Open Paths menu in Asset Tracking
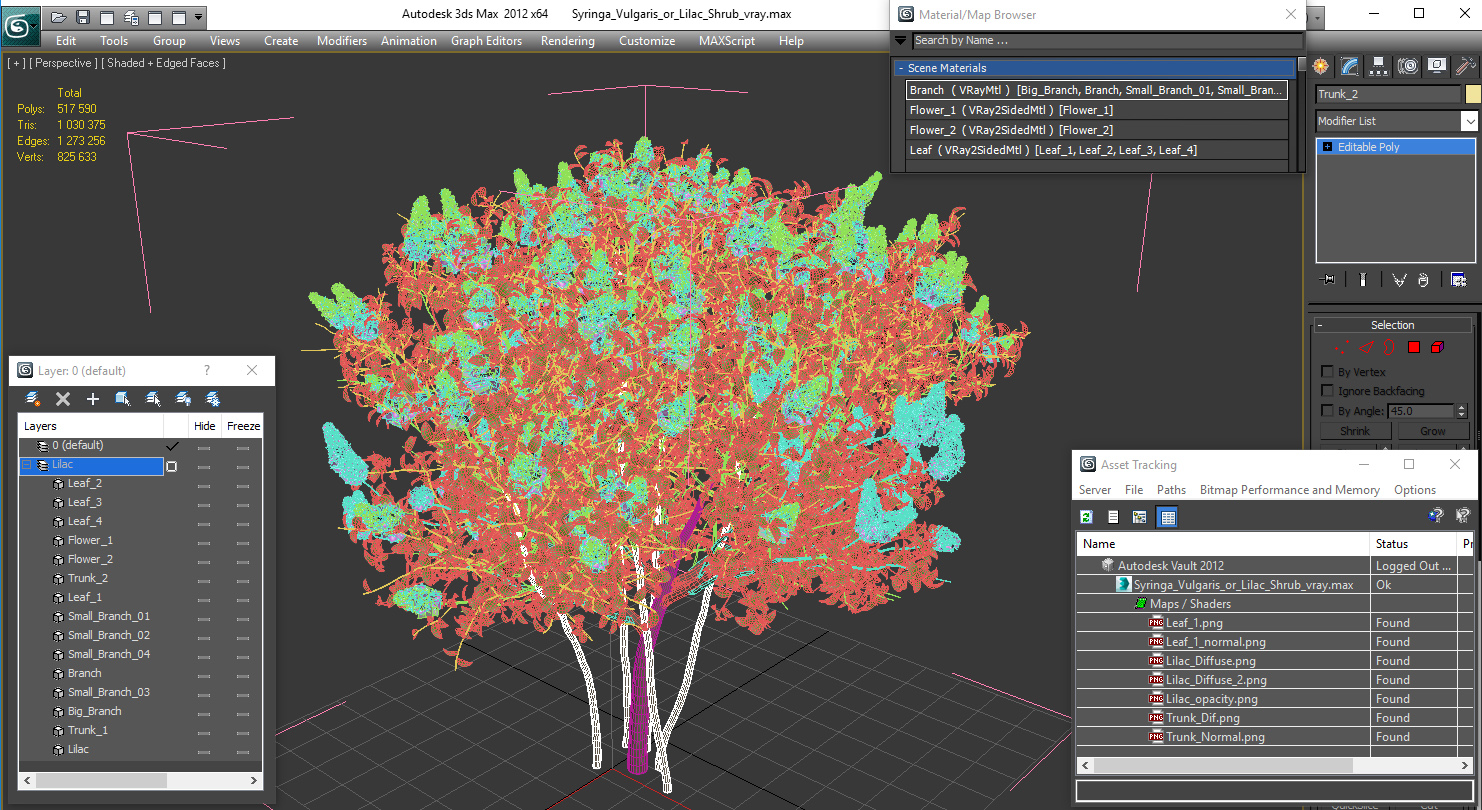The height and width of the screenshot is (810, 1482). [1171, 490]
